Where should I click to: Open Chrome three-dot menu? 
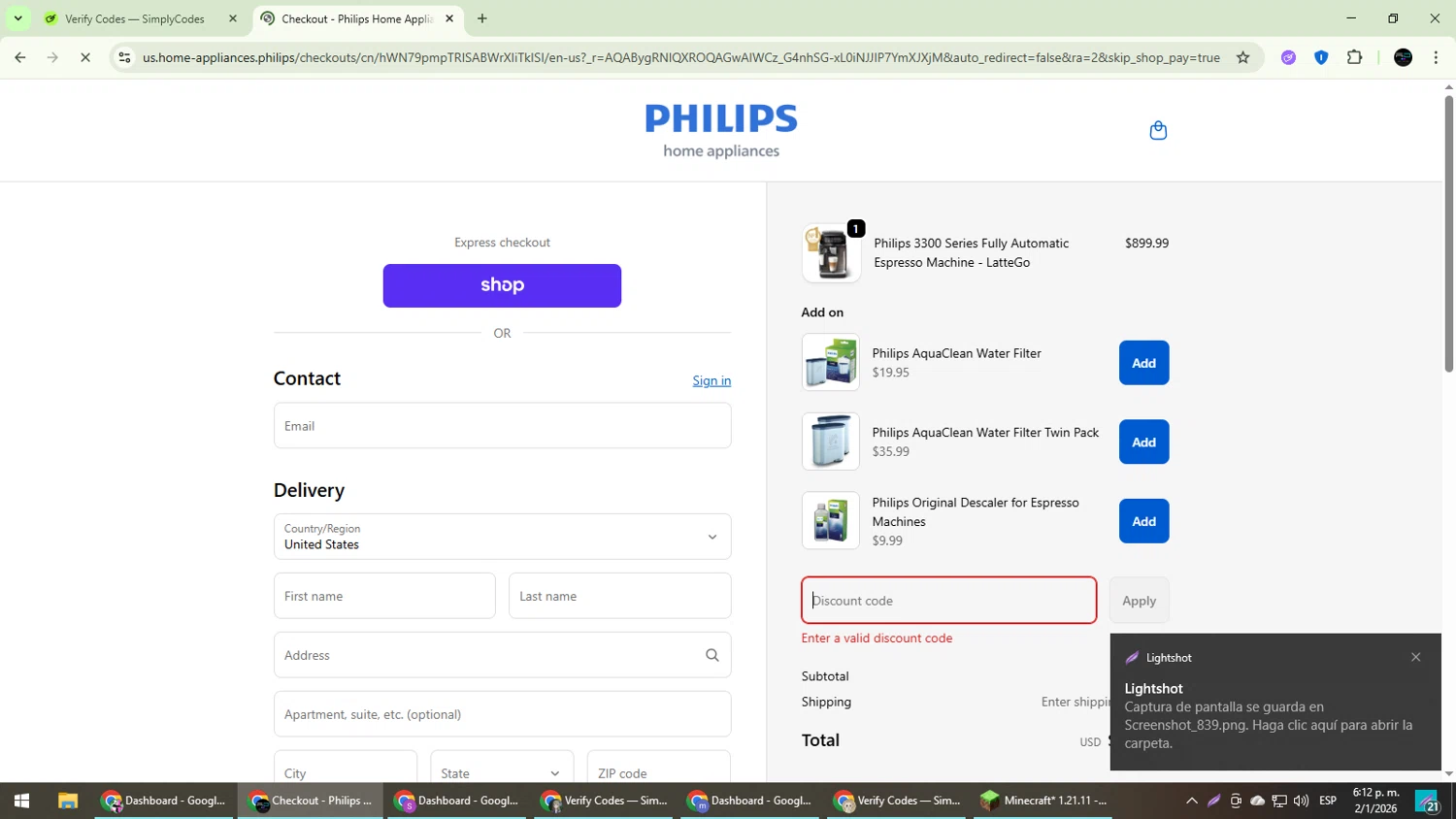point(1436,57)
